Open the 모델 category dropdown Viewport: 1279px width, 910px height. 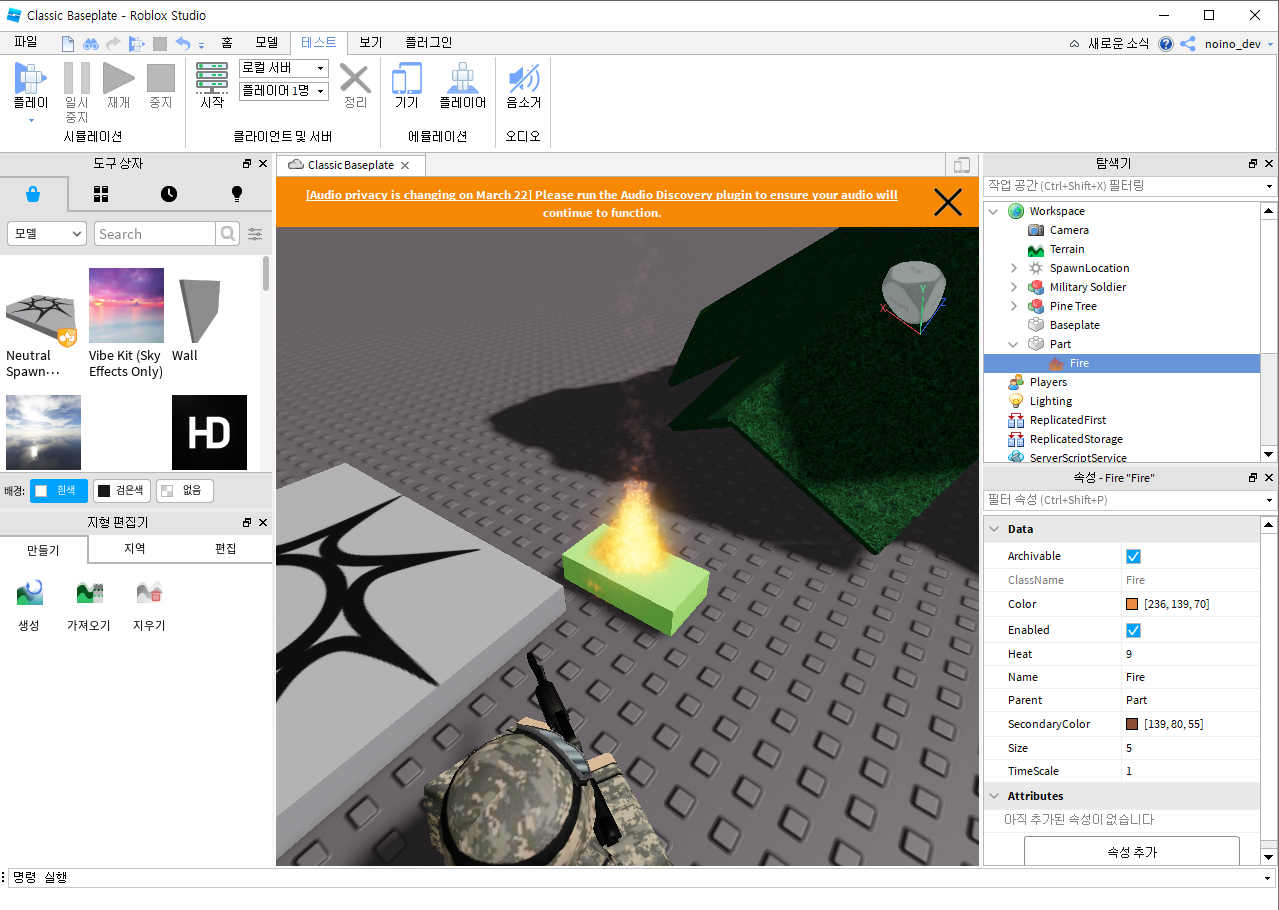click(x=47, y=234)
